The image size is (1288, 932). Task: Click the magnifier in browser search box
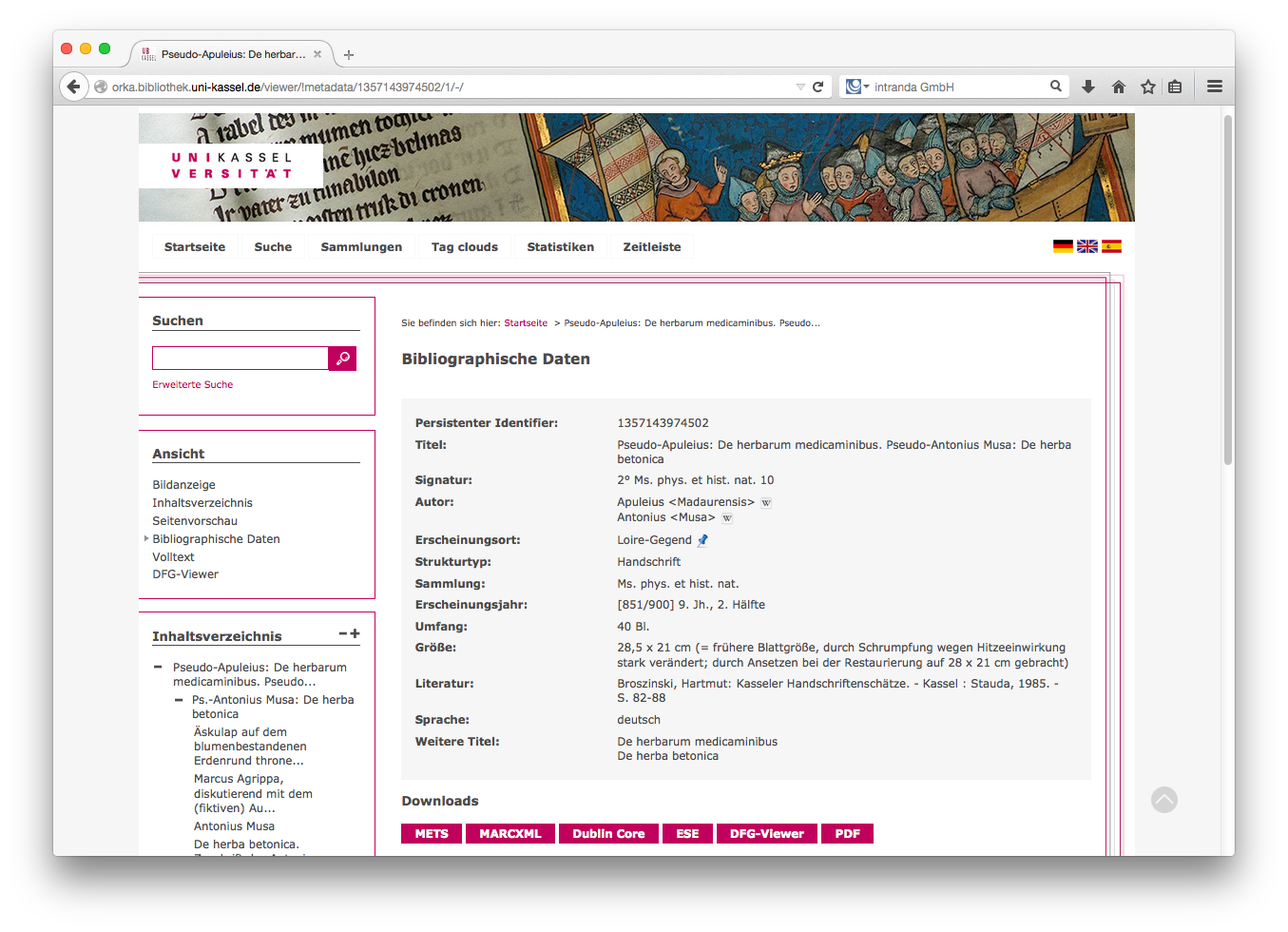tap(1055, 86)
